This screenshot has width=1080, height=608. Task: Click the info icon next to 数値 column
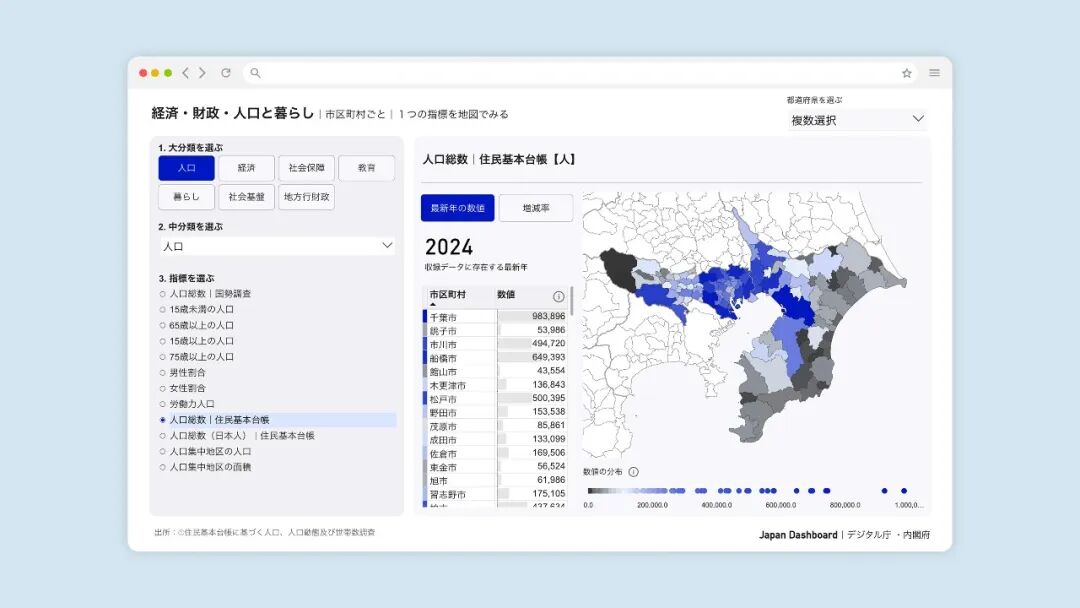559,296
